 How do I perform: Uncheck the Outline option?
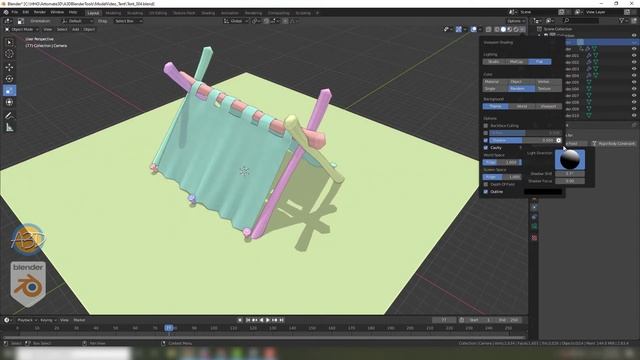point(486,191)
